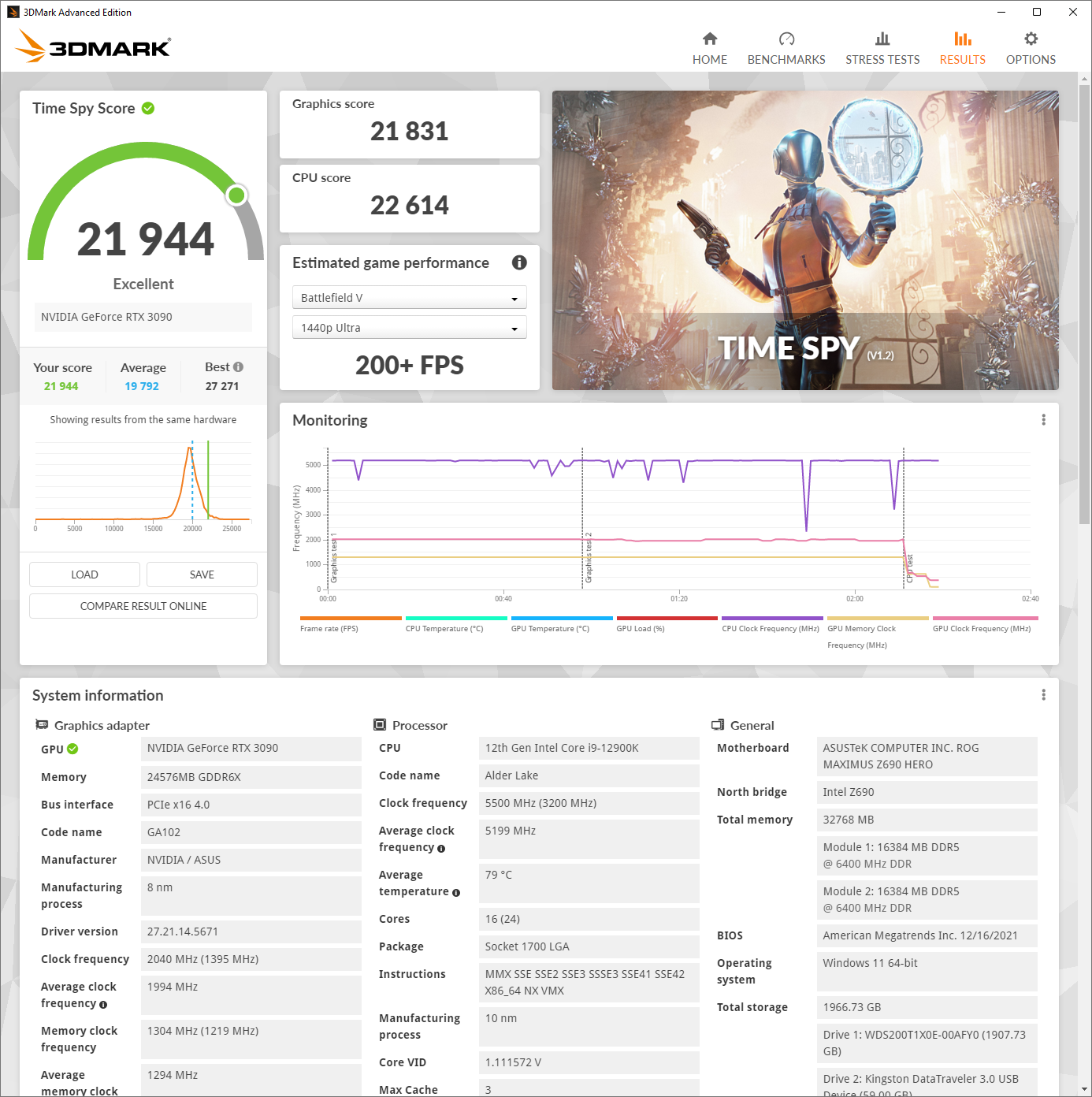Open Monitoring panel three-dot menu
This screenshot has width=1092, height=1097.
[x=1043, y=420]
